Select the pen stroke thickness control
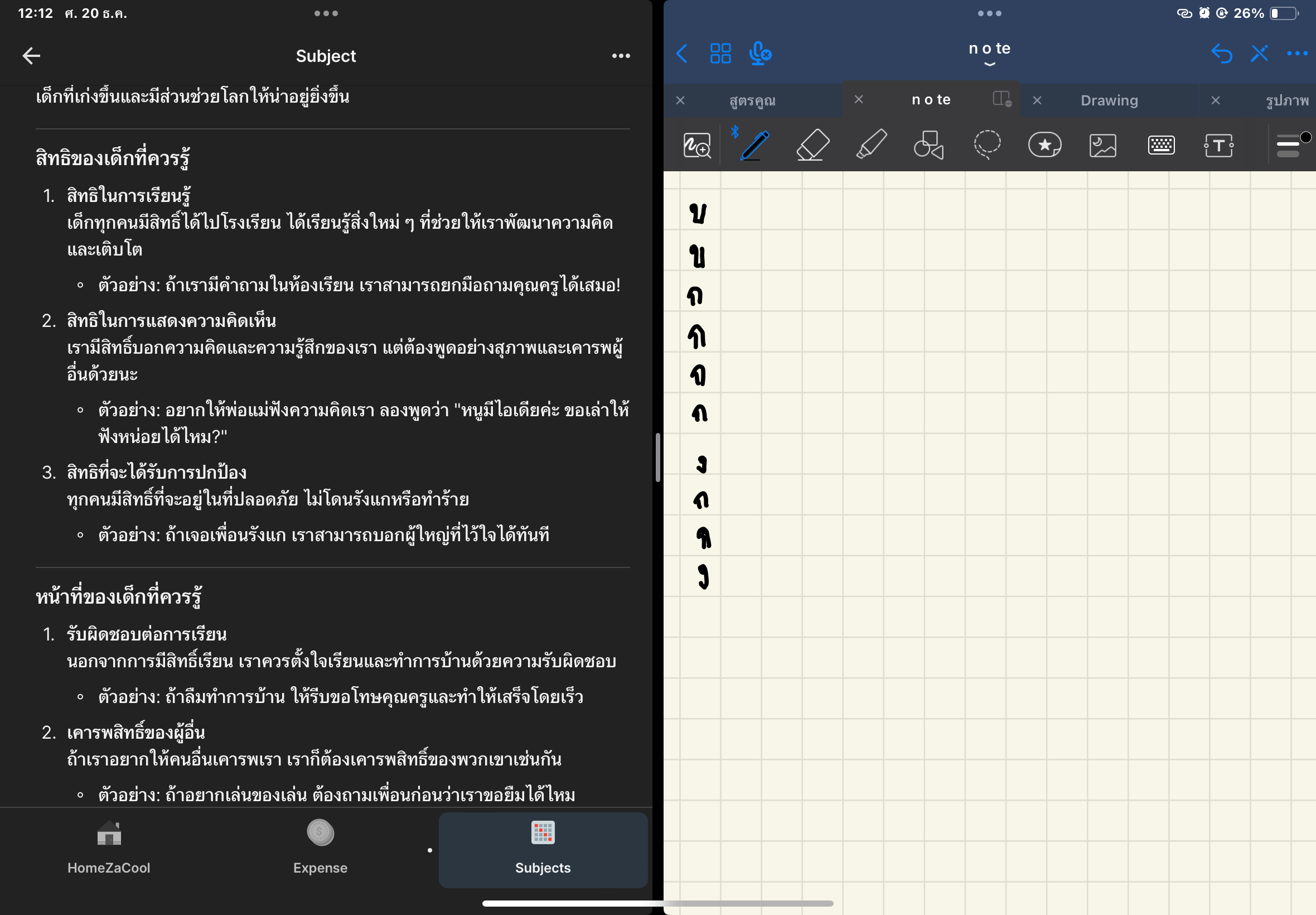 [x=1289, y=145]
